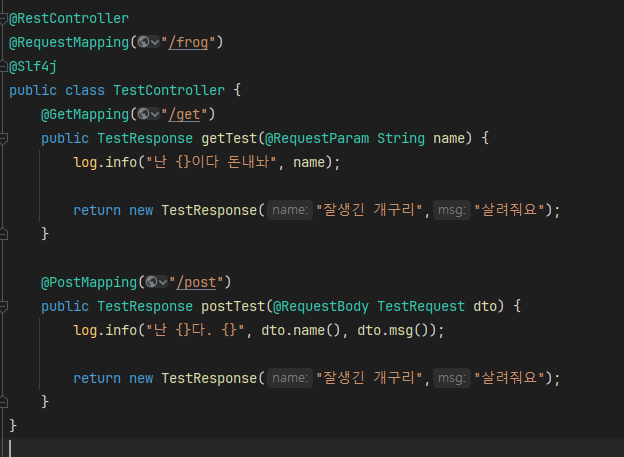624x457 pixels.
Task: Click the dto.msg() call
Action: (397, 330)
